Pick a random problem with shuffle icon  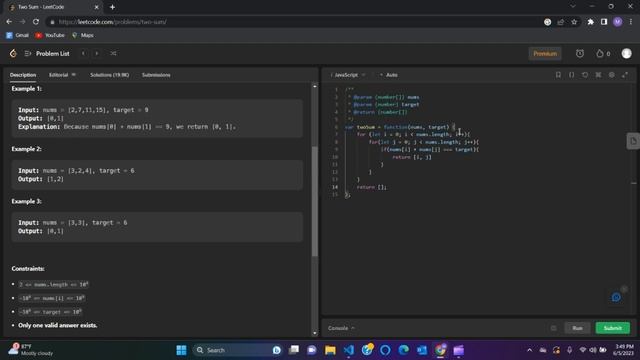coord(113,53)
